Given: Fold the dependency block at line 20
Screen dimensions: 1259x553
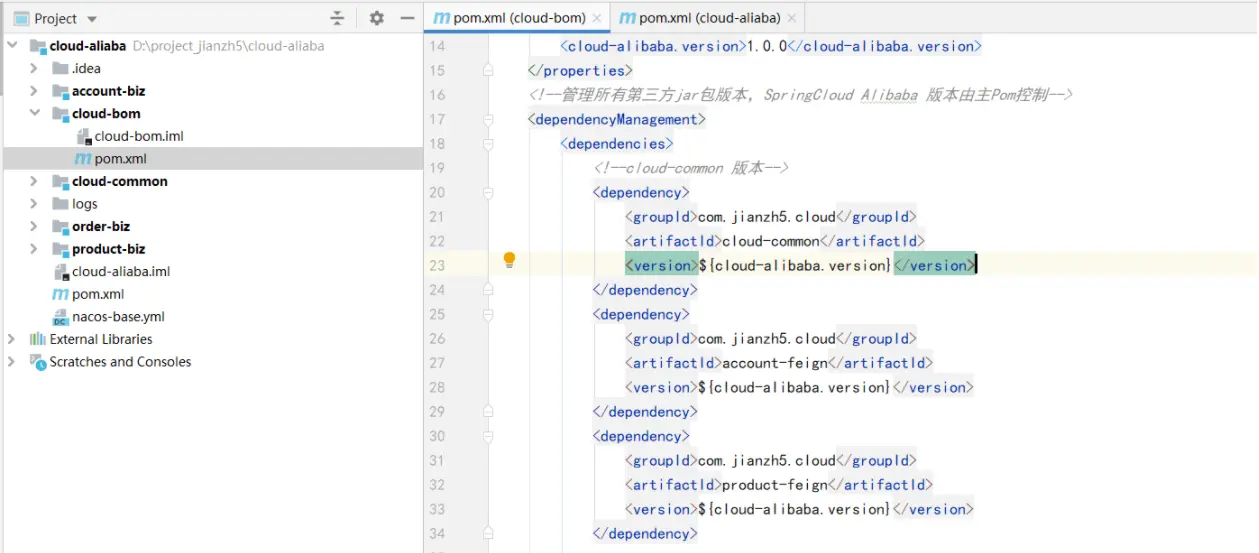Looking at the screenshot, I should [x=488, y=192].
